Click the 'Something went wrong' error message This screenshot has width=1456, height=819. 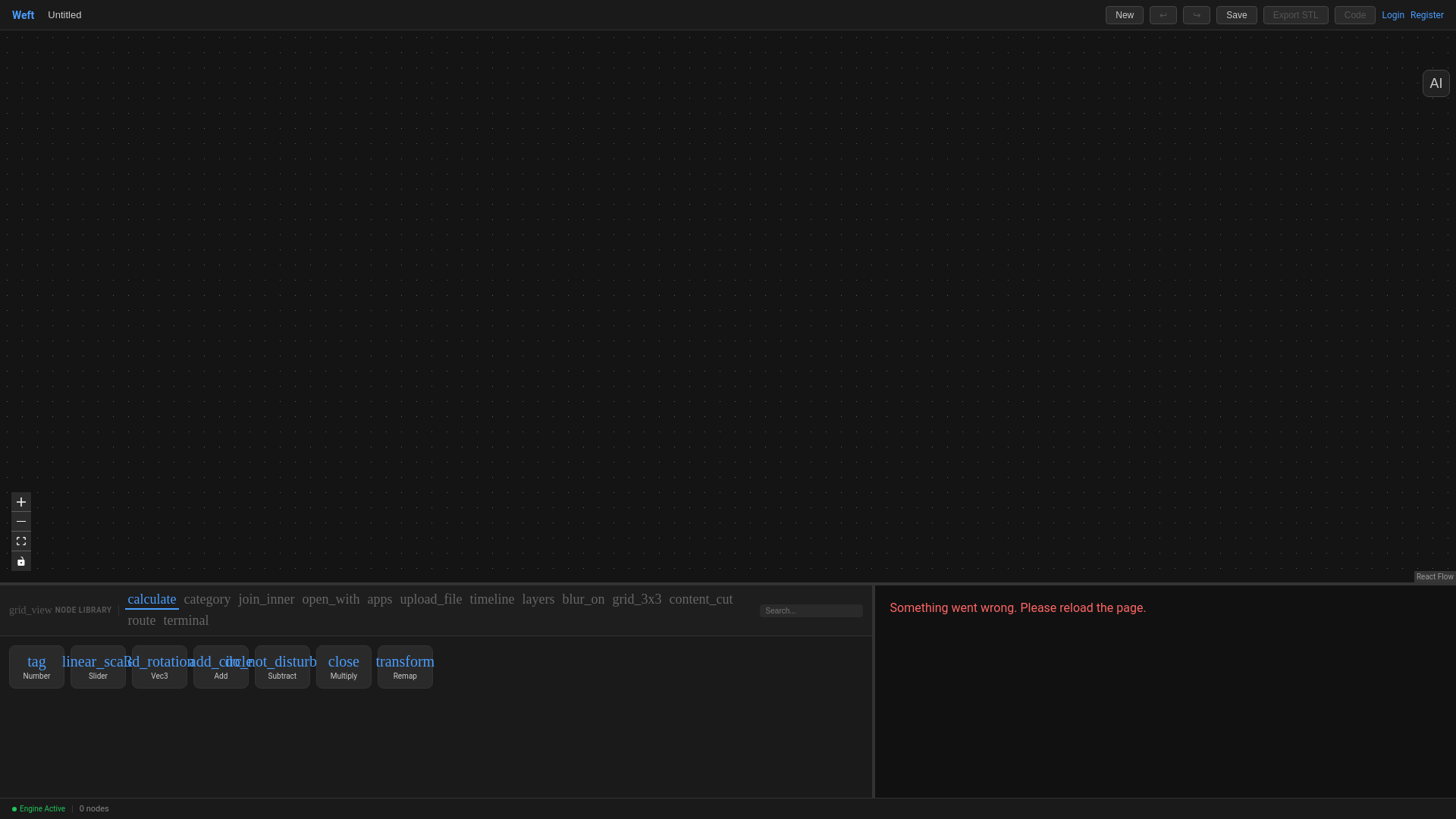[x=1018, y=608]
